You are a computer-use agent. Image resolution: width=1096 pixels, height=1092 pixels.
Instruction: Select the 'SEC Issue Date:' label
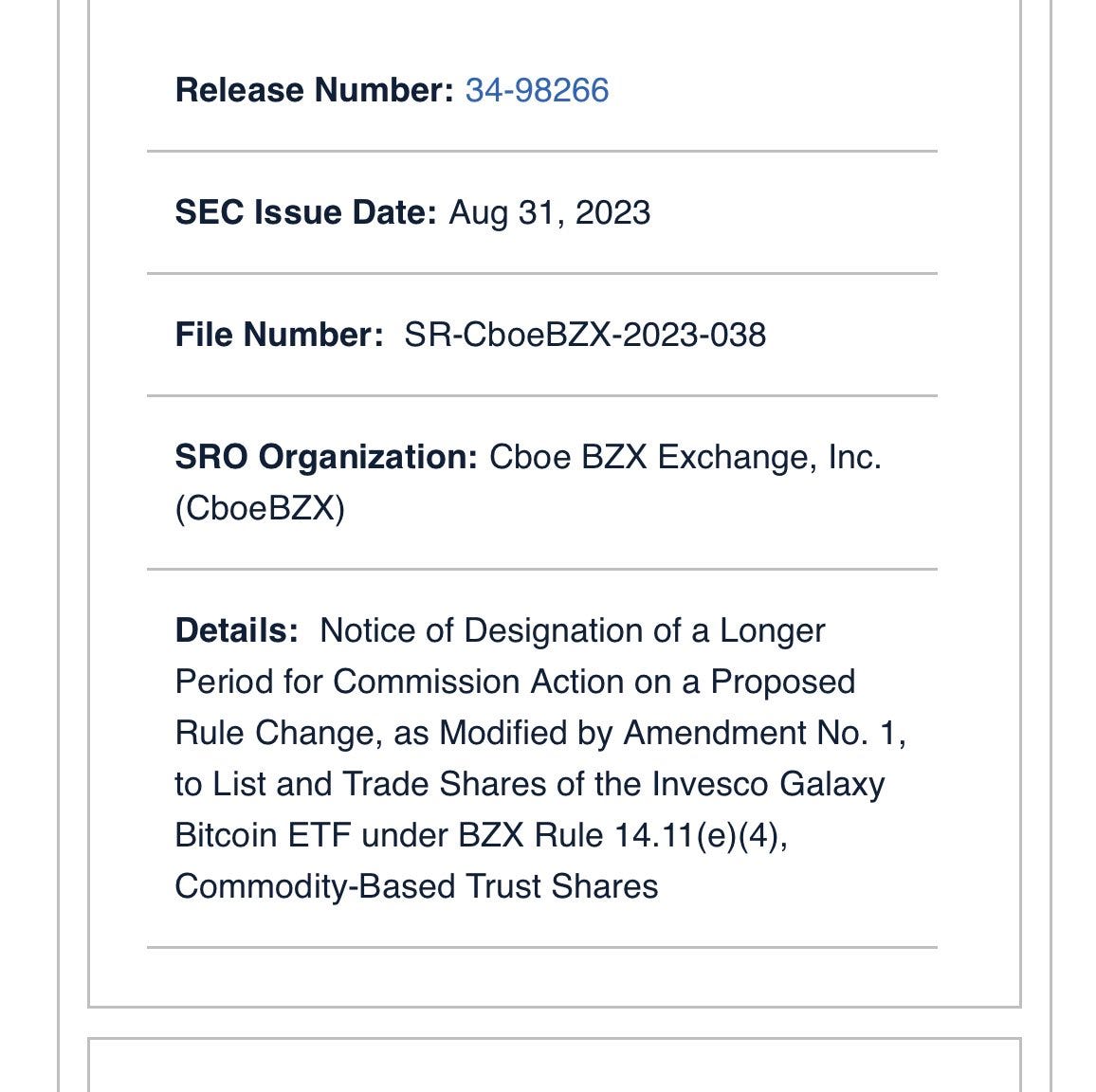coord(306,212)
